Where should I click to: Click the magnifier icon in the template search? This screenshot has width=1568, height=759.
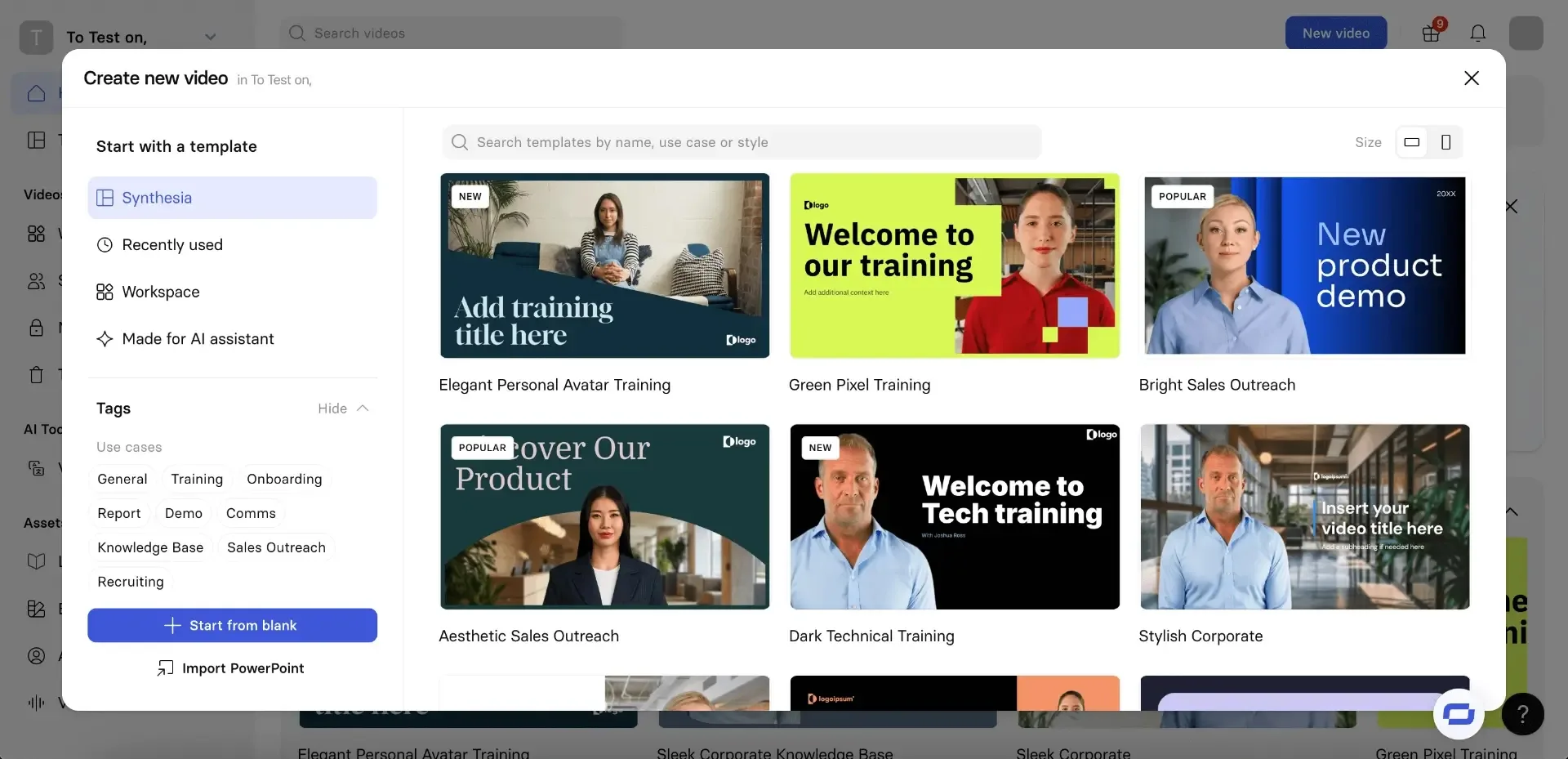(460, 142)
